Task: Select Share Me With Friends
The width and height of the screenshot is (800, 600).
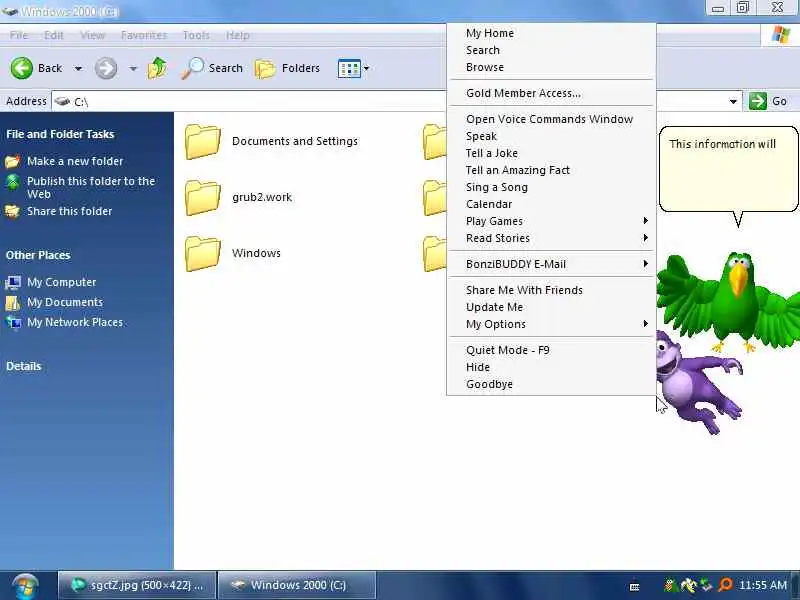Action: (524, 290)
